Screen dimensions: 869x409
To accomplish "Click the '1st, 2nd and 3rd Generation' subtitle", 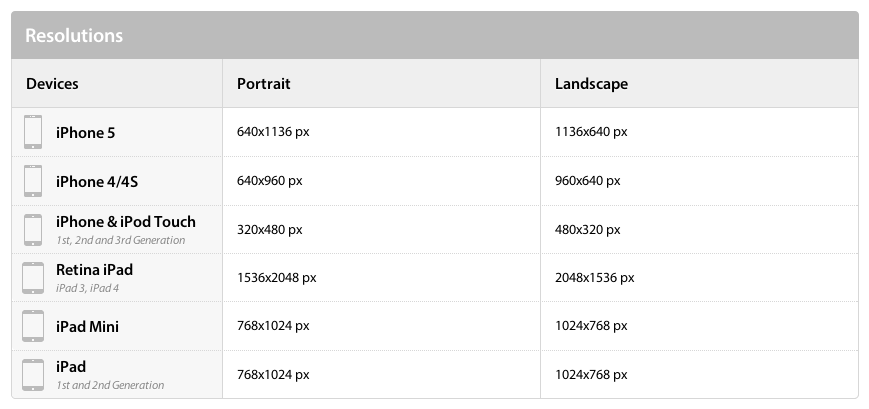I will pyautogui.click(x=120, y=241).
